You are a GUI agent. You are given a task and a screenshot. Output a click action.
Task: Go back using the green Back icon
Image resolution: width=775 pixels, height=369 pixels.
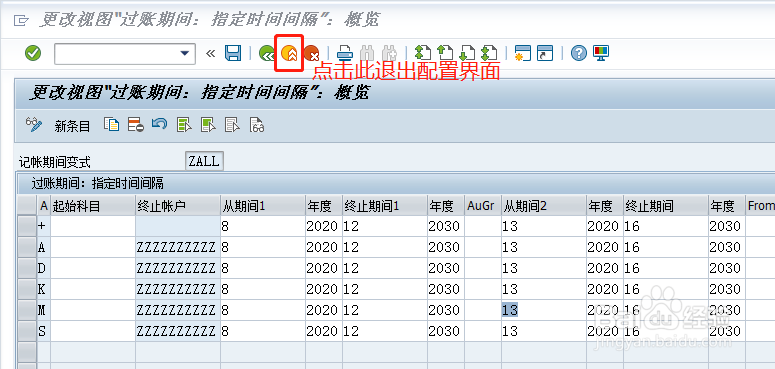coord(267,53)
